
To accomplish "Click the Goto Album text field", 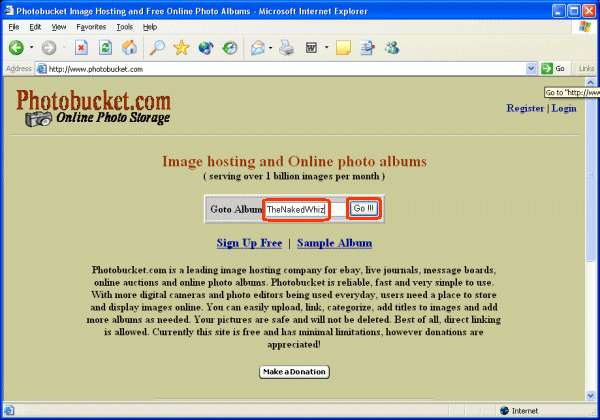I will point(306,209).
